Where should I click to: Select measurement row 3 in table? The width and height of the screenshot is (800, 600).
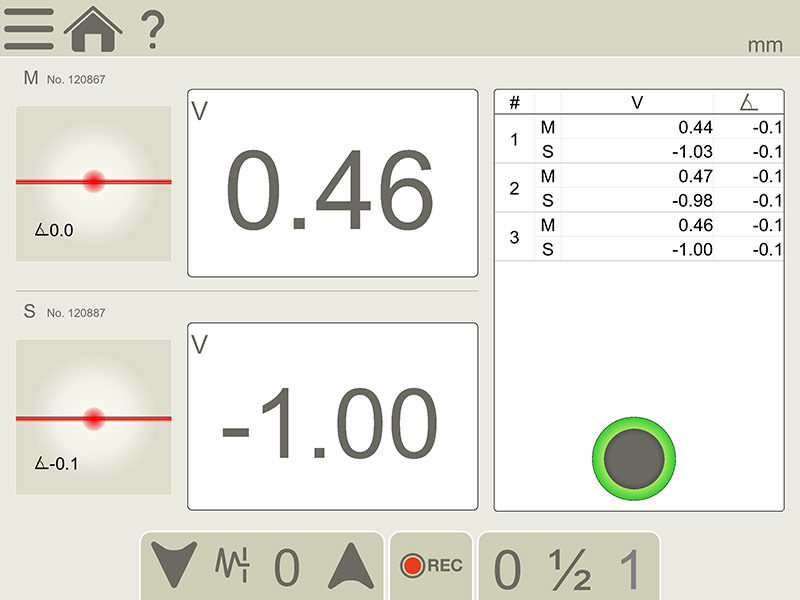(x=515, y=237)
